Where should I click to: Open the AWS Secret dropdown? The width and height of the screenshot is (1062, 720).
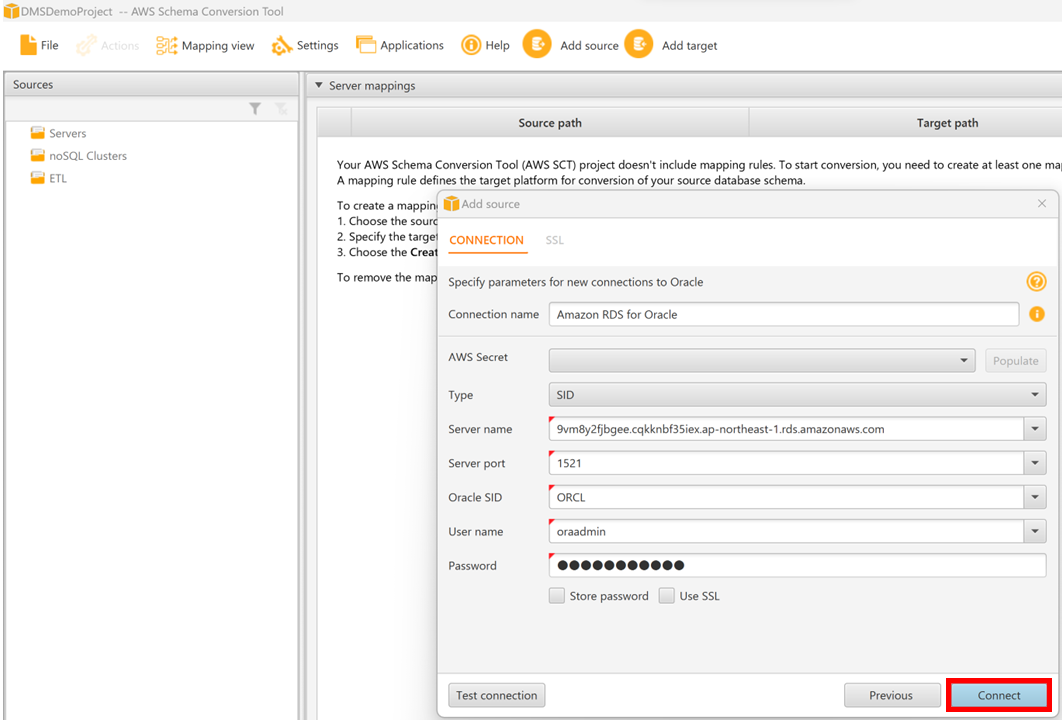click(762, 360)
